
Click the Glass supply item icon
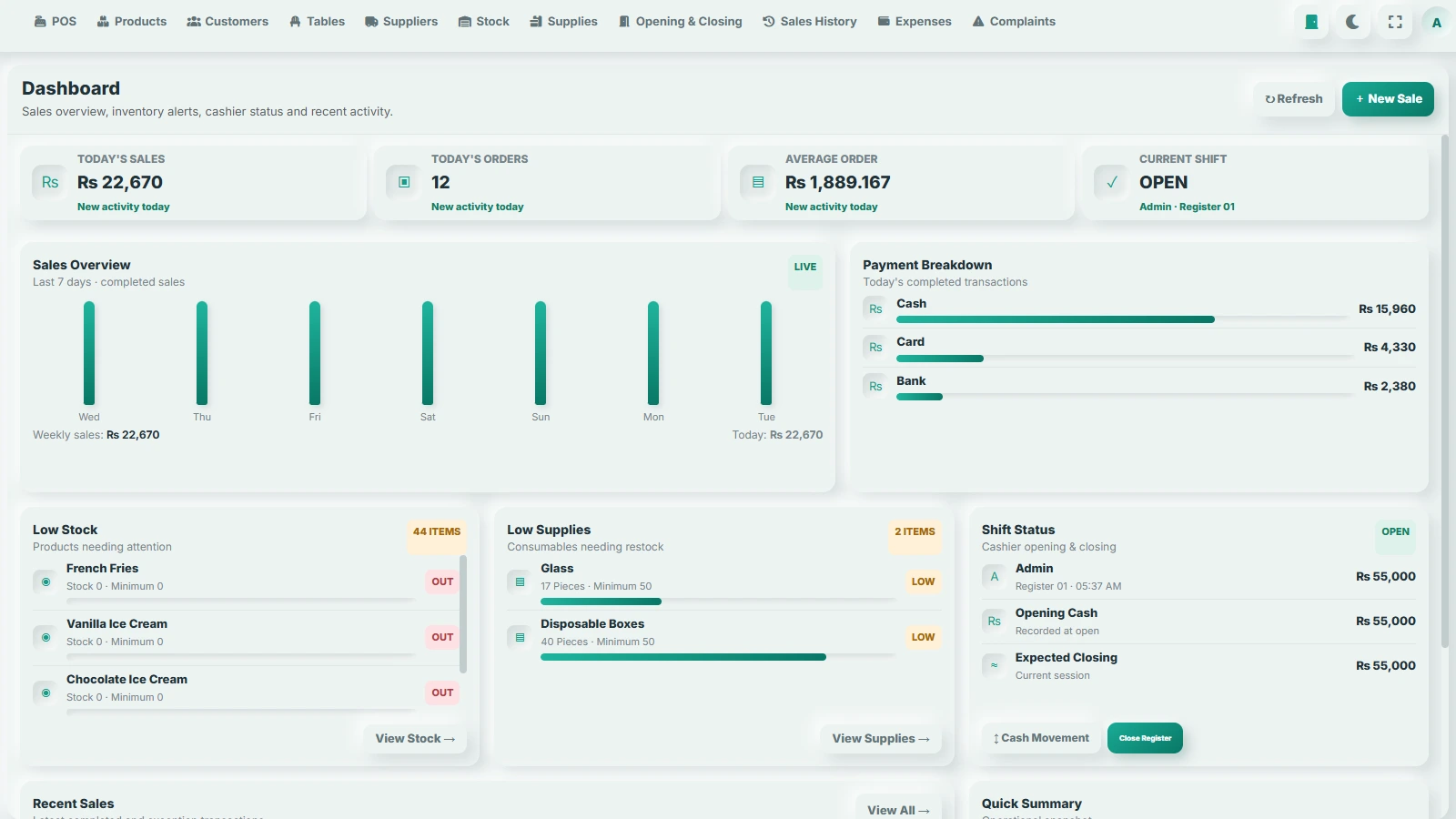point(520,581)
